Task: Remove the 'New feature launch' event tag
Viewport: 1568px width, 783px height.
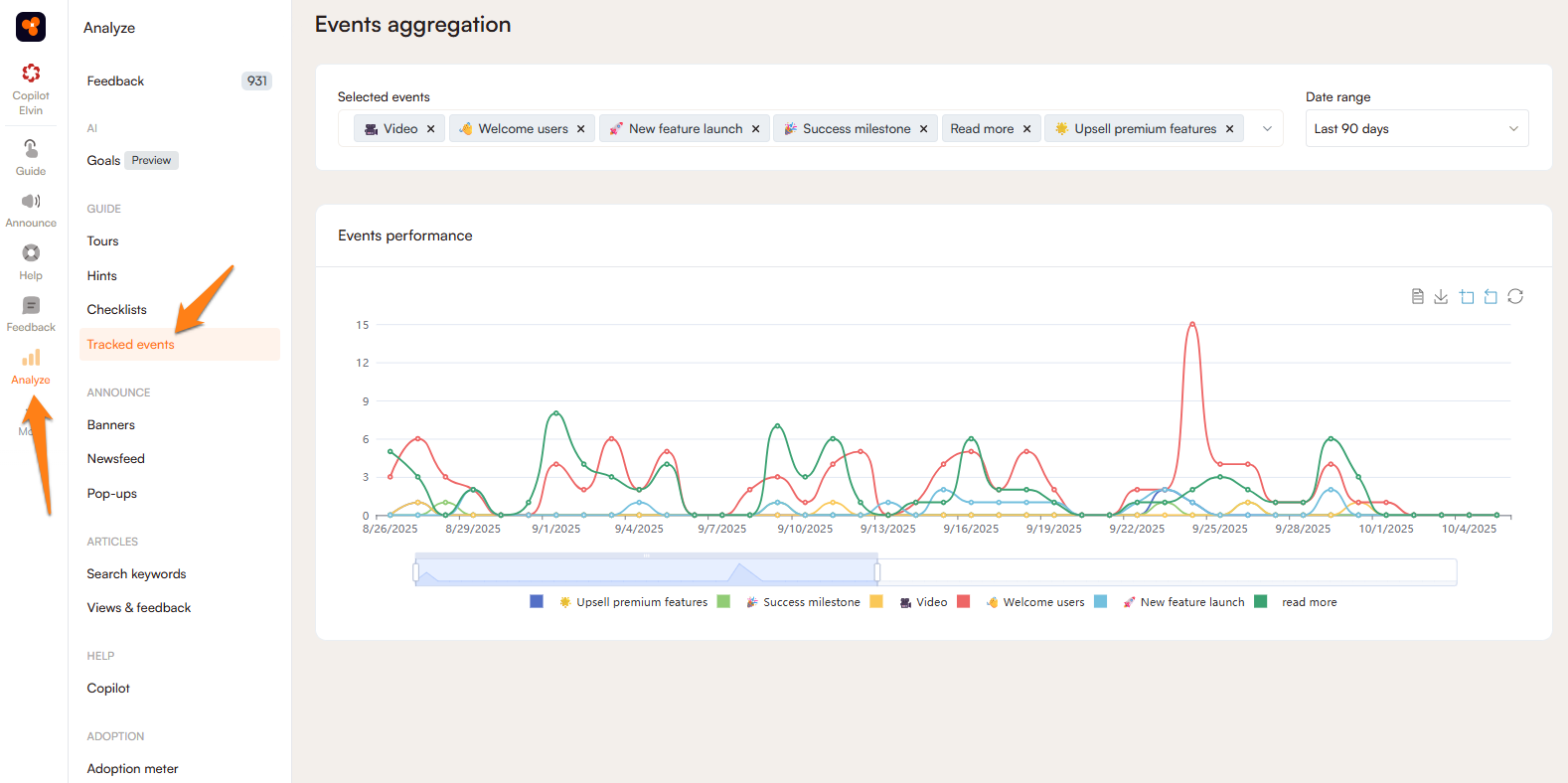Action: [755, 129]
